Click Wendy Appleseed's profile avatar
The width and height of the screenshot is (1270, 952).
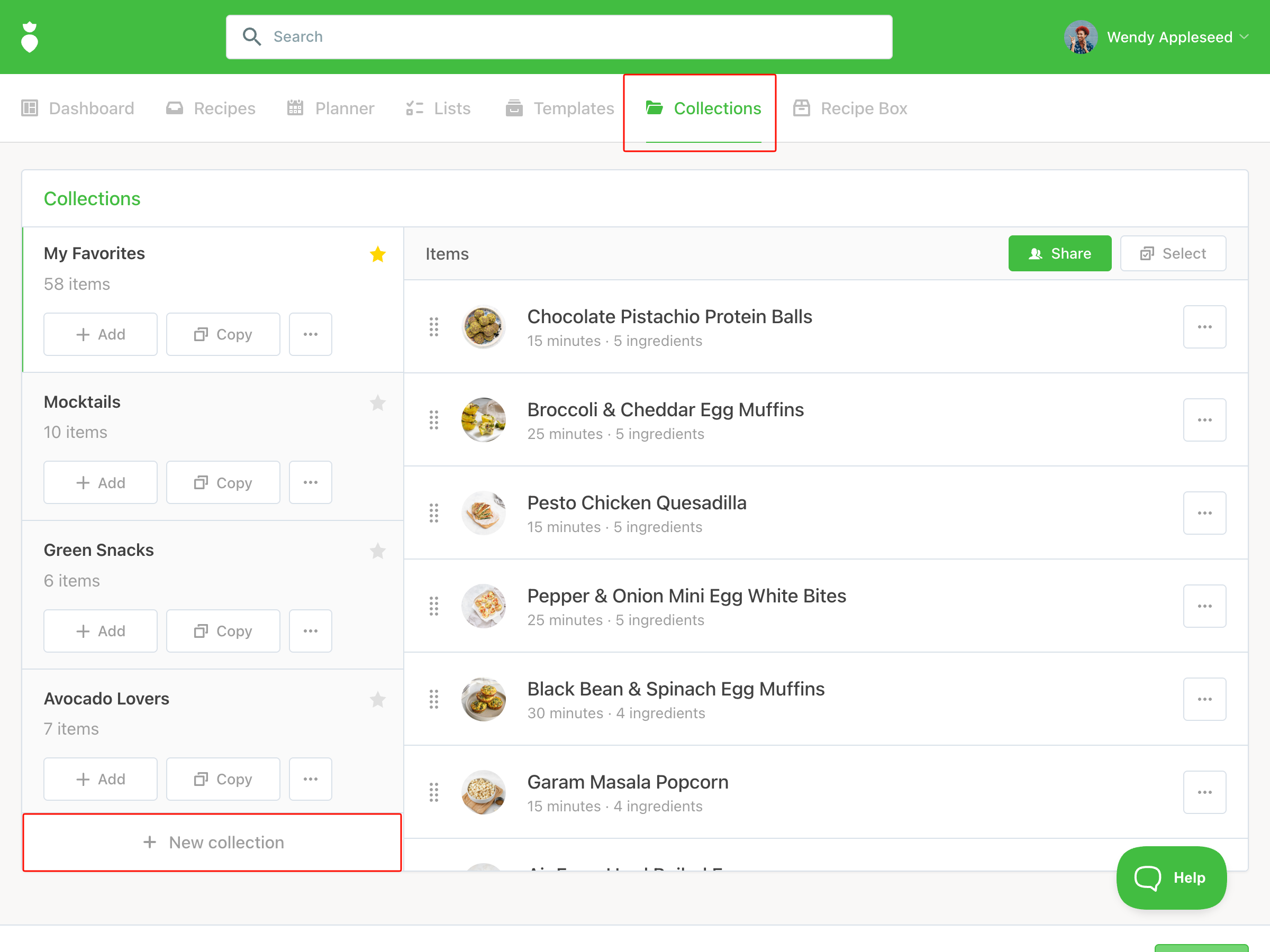point(1081,38)
